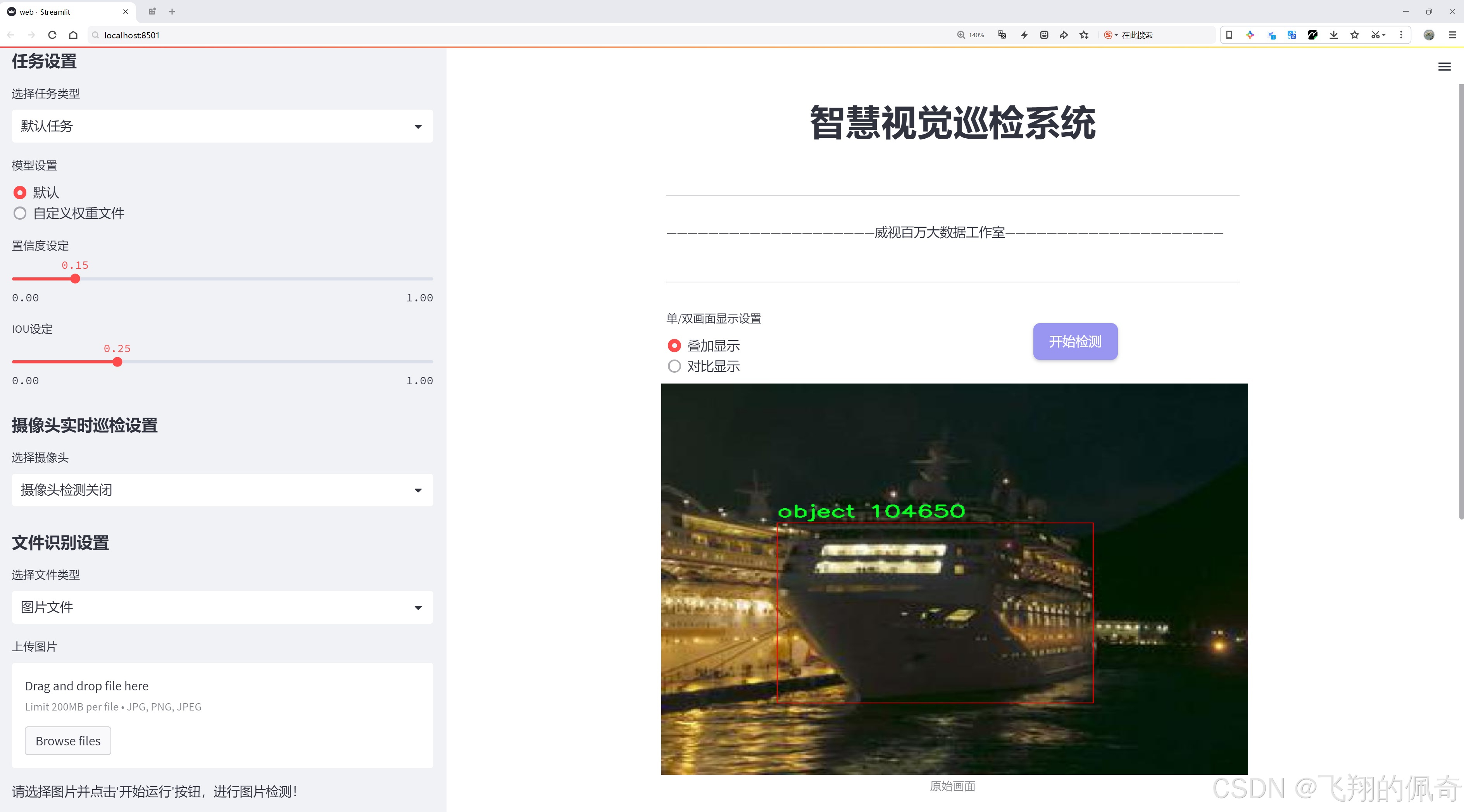Click the bookmark star icon in toolbar
Screen dimensions: 1464x812
click(1354, 34)
